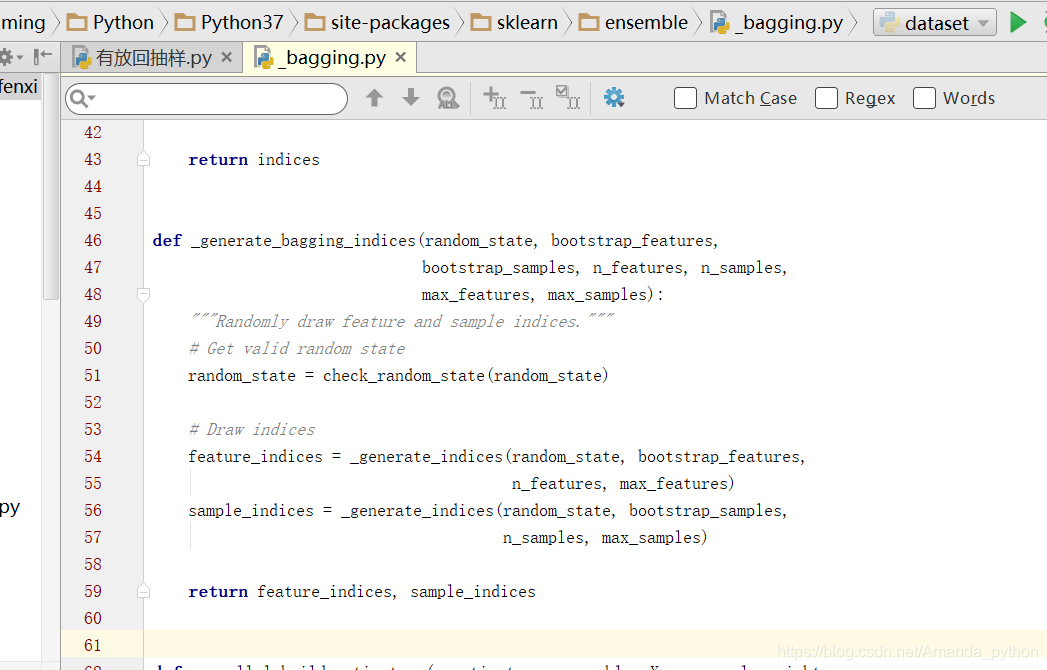
Task: Open the dataset run configuration dropdown
Action: [934, 23]
